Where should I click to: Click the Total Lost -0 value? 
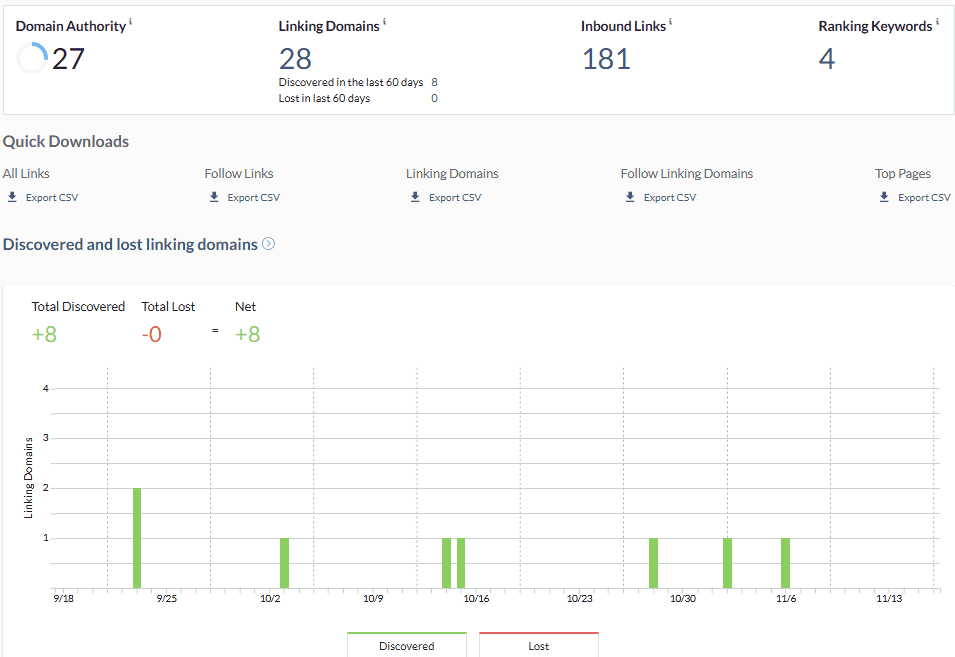(x=152, y=334)
